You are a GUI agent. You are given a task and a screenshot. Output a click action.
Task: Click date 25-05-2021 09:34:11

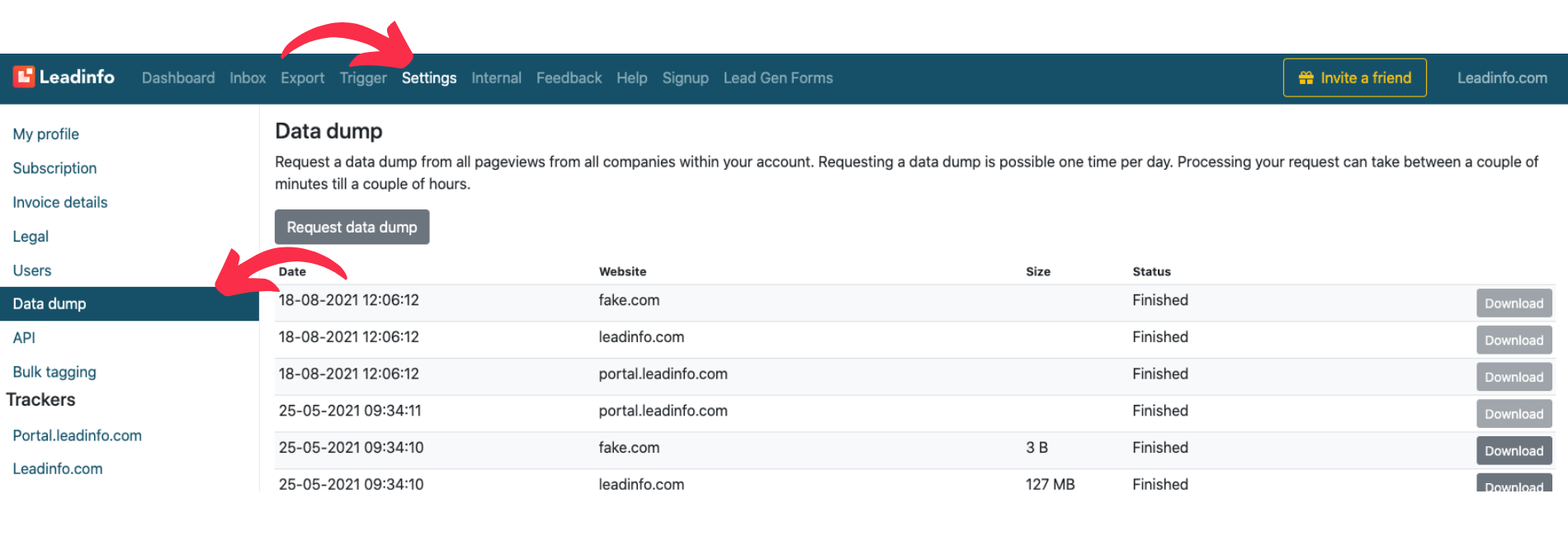point(350,411)
